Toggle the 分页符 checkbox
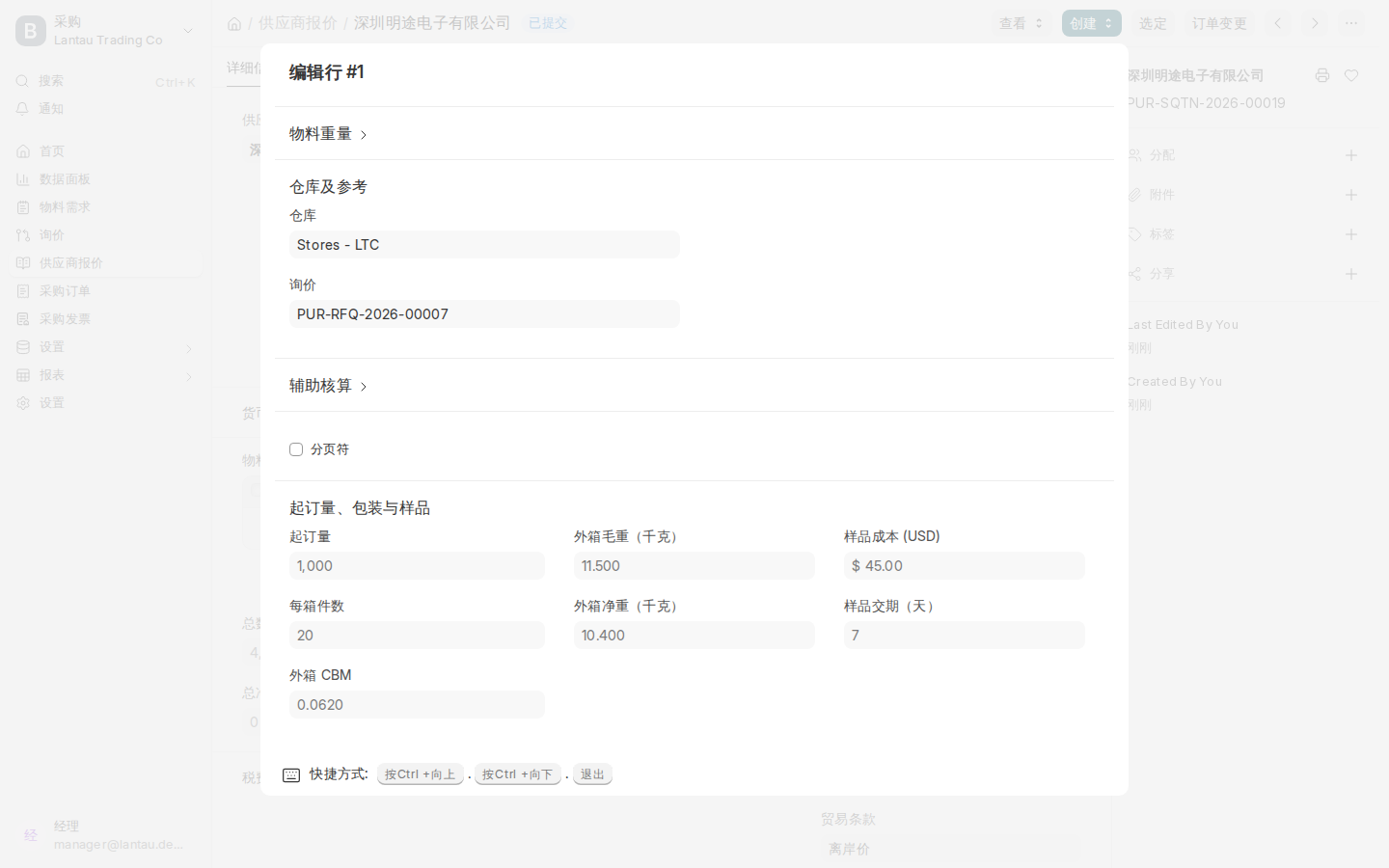 click(x=296, y=449)
